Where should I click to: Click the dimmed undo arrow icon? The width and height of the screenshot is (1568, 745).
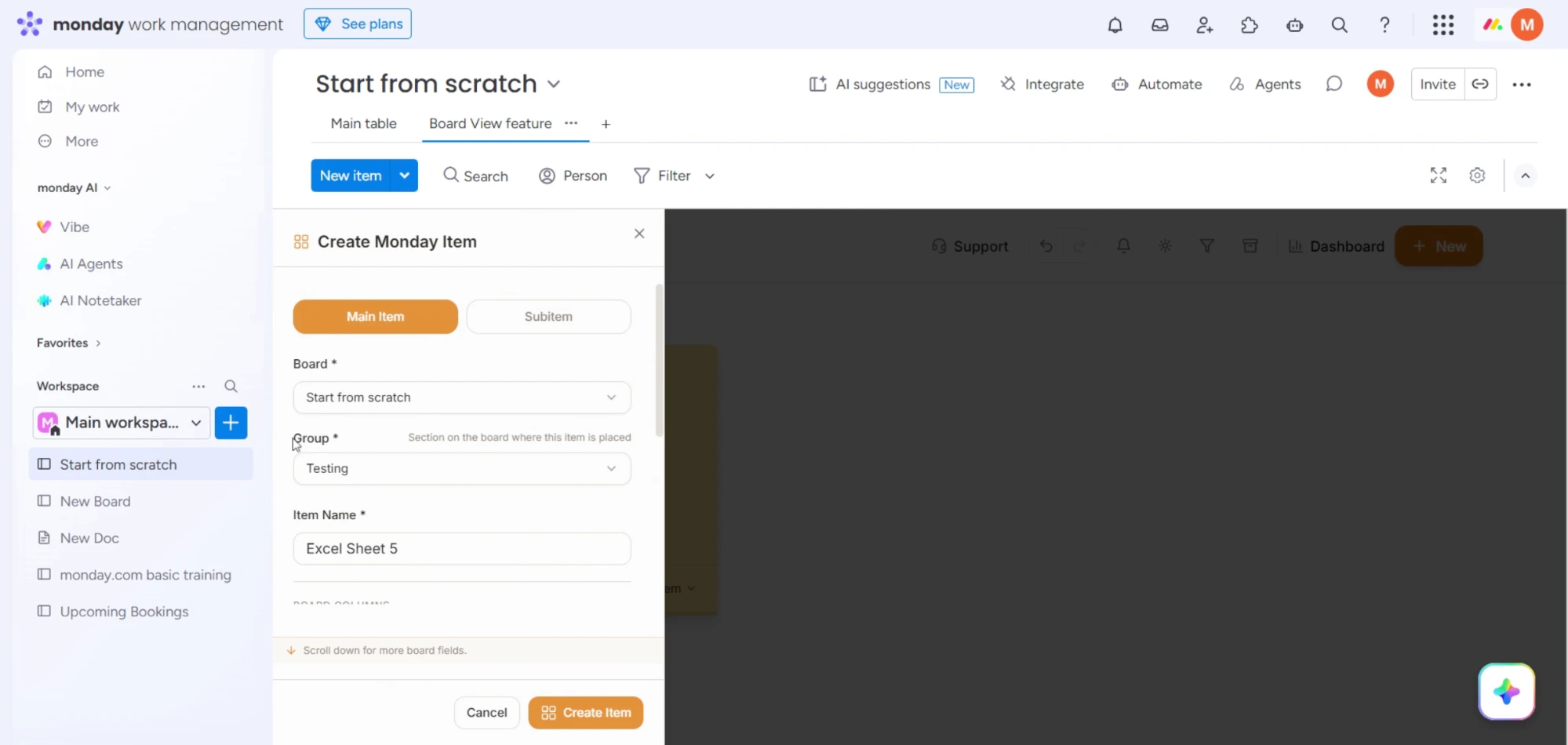pyautogui.click(x=1046, y=246)
